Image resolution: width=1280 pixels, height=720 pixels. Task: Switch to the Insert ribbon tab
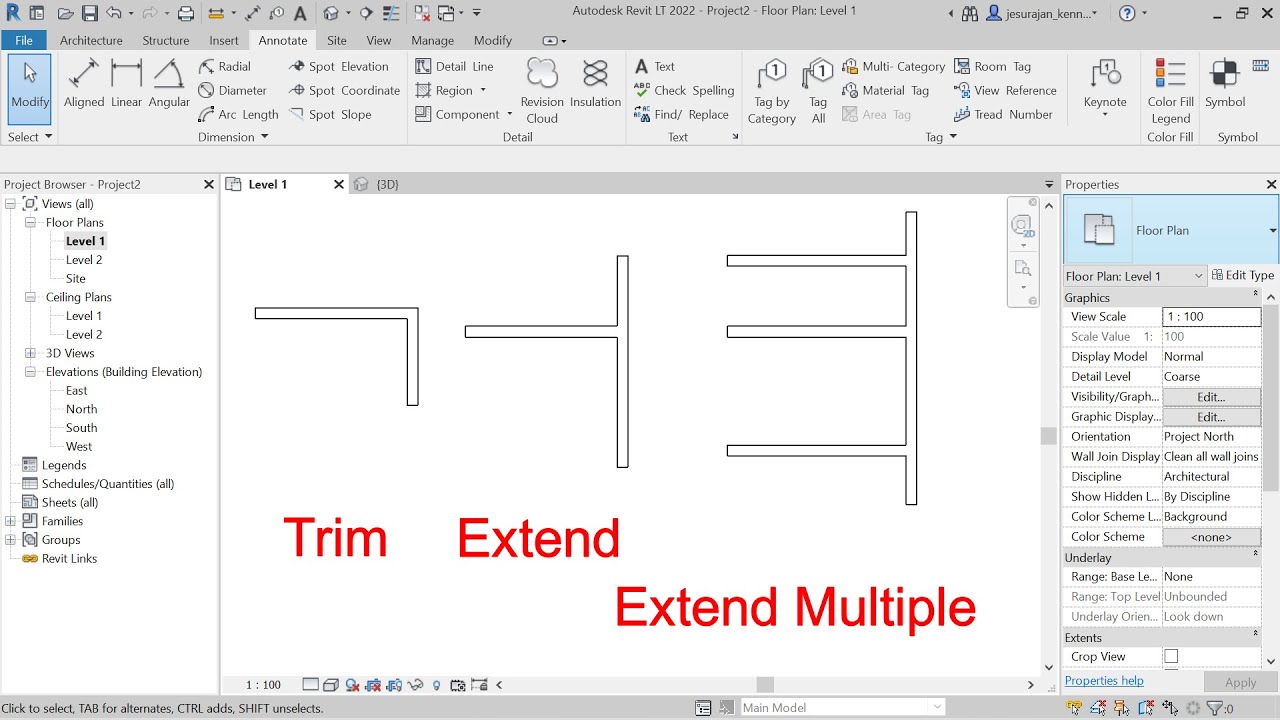pyautogui.click(x=224, y=40)
